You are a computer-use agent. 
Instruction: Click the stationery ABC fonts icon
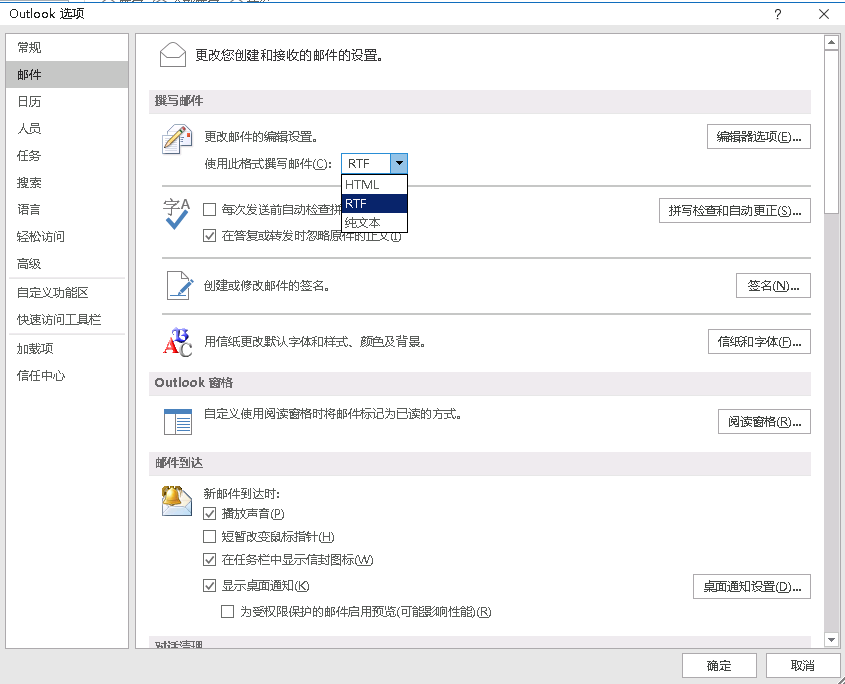177,342
